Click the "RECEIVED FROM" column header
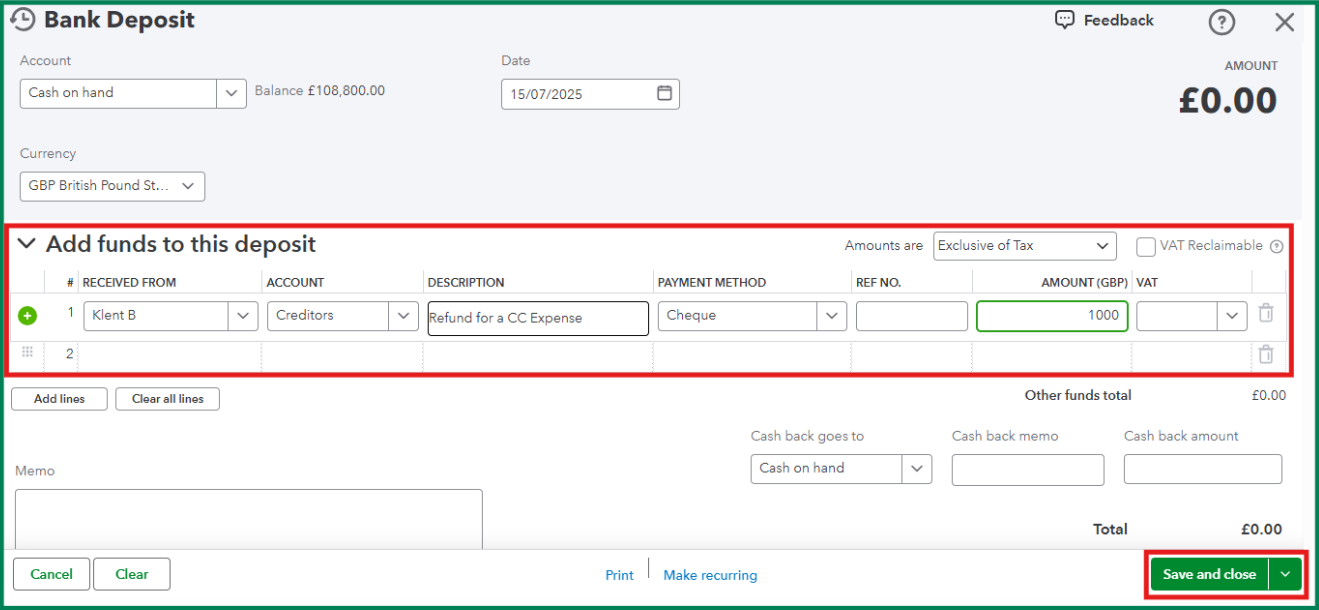 click(129, 283)
